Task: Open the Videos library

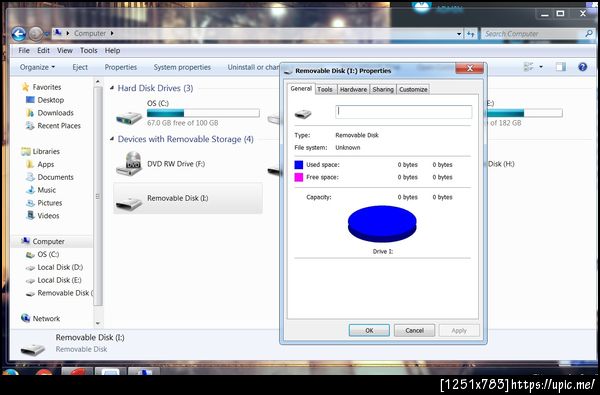Action: click(x=48, y=215)
